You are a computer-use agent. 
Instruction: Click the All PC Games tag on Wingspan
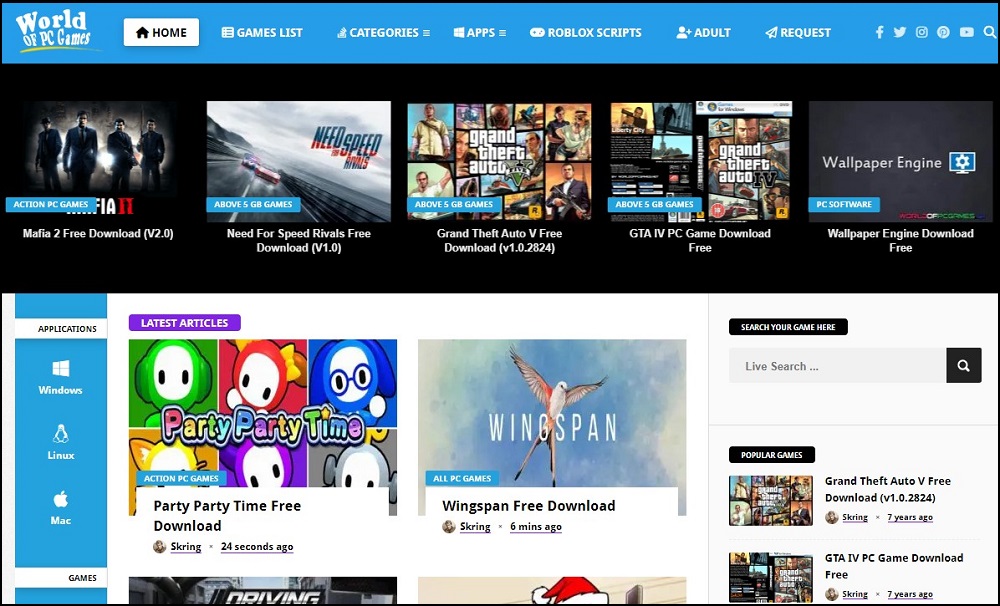pyautogui.click(x=462, y=478)
